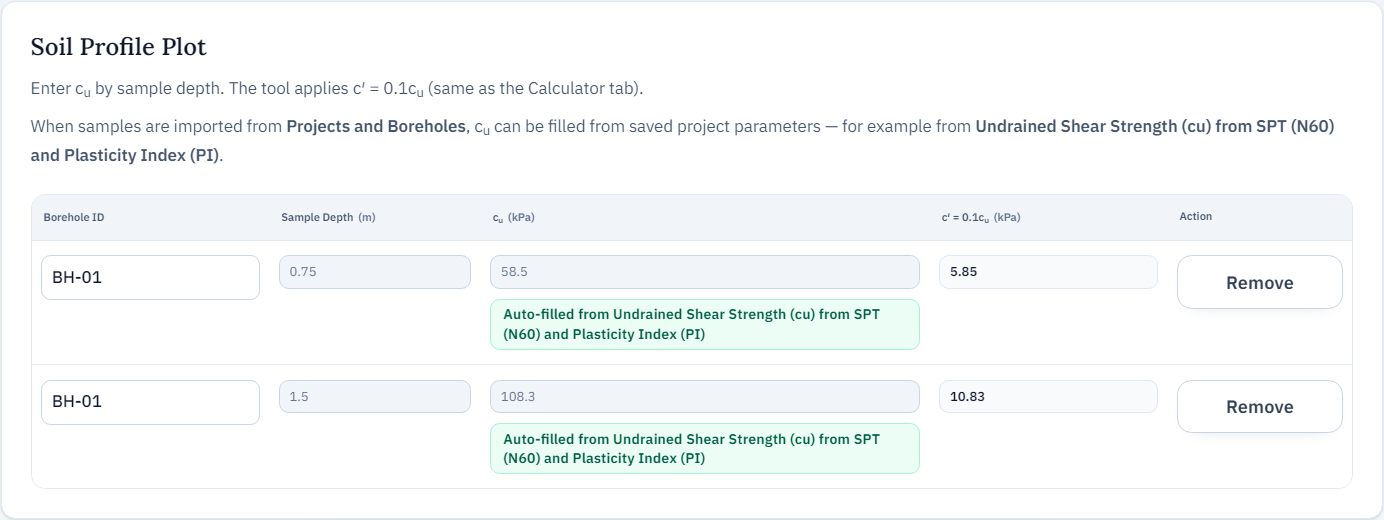Click the 108.3 kPa cu field
The image size is (1384, 520).
pos(704,396)
